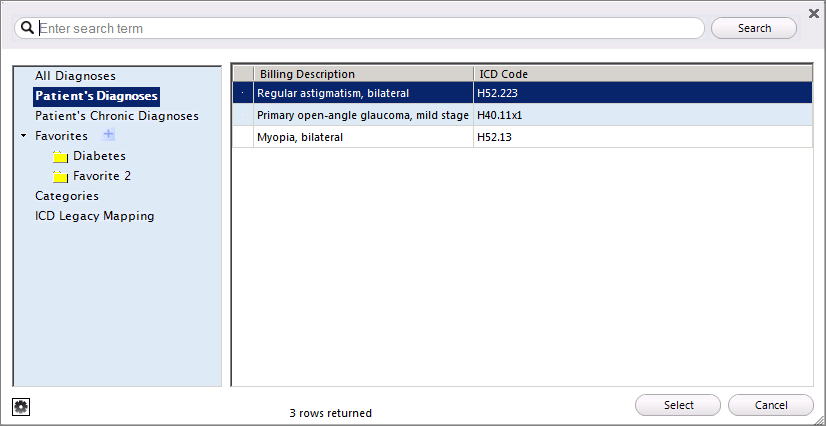Open ICD Legacy Mapping
826x426 pixels.
point(95,216)
